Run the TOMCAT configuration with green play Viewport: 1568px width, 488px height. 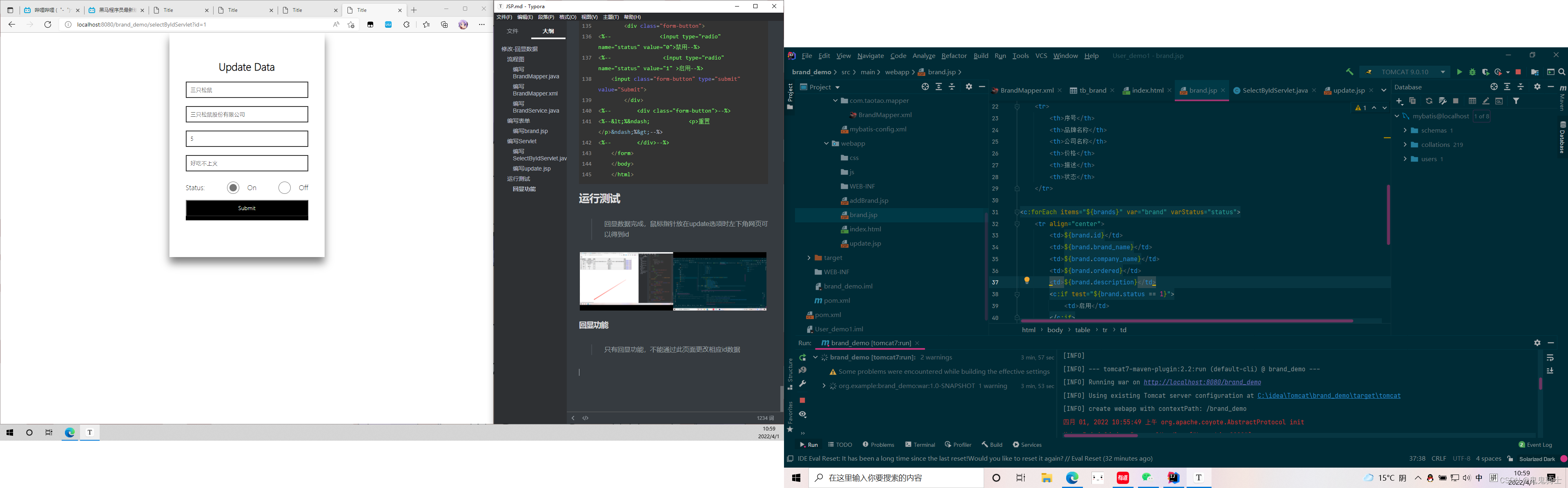(x=1459, y=72)
